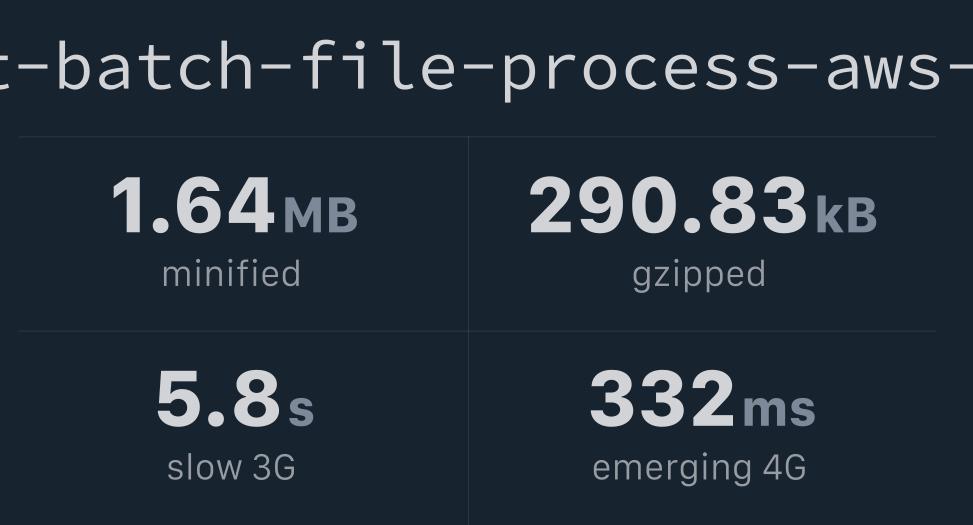Click the "3G" text under 5.8 s

(x=273, y=467)
